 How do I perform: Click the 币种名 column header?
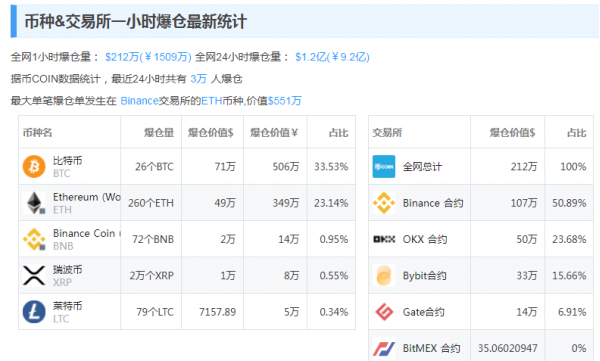(38, 132)
